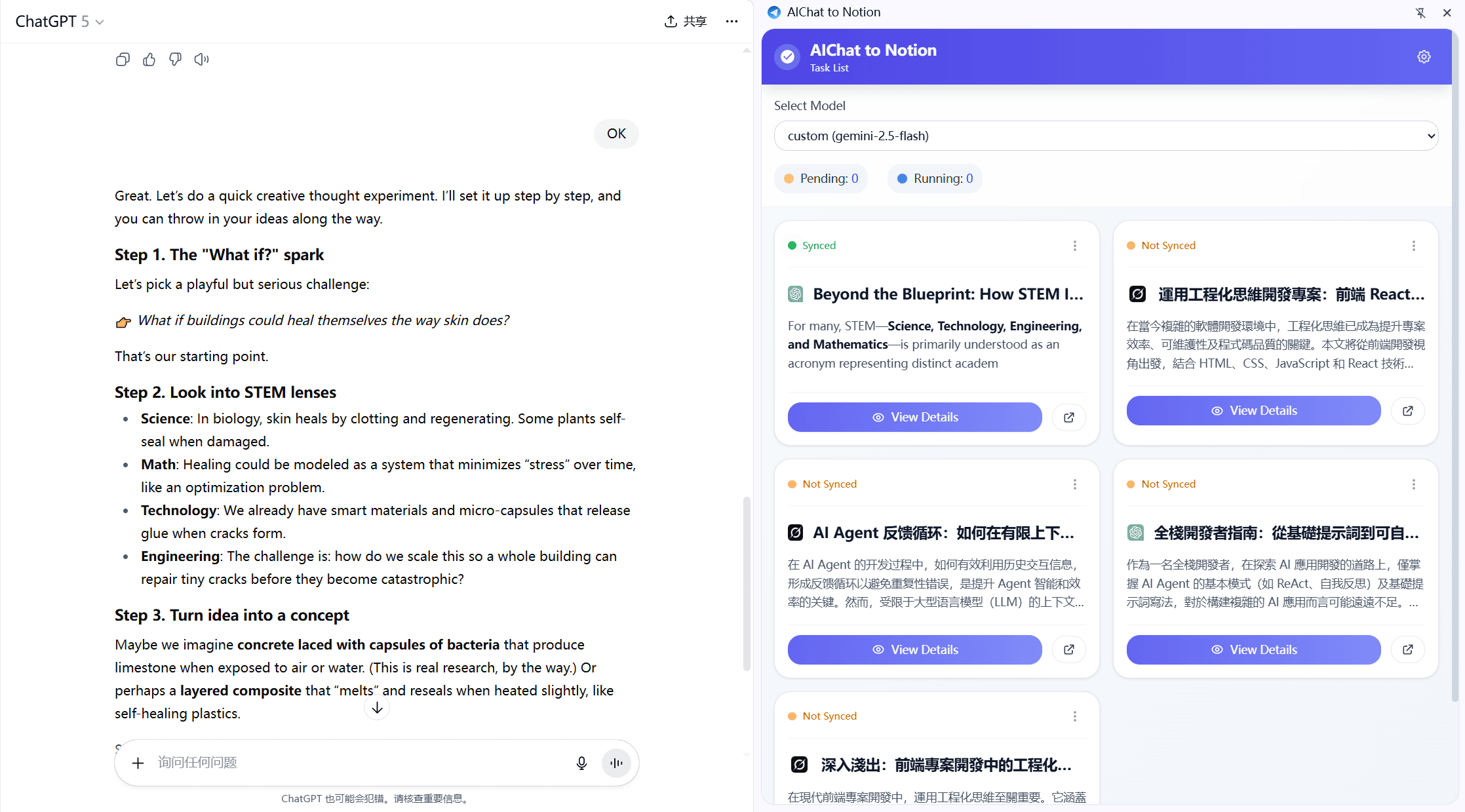Copy the ChatGPT response with copy icon

123,60
